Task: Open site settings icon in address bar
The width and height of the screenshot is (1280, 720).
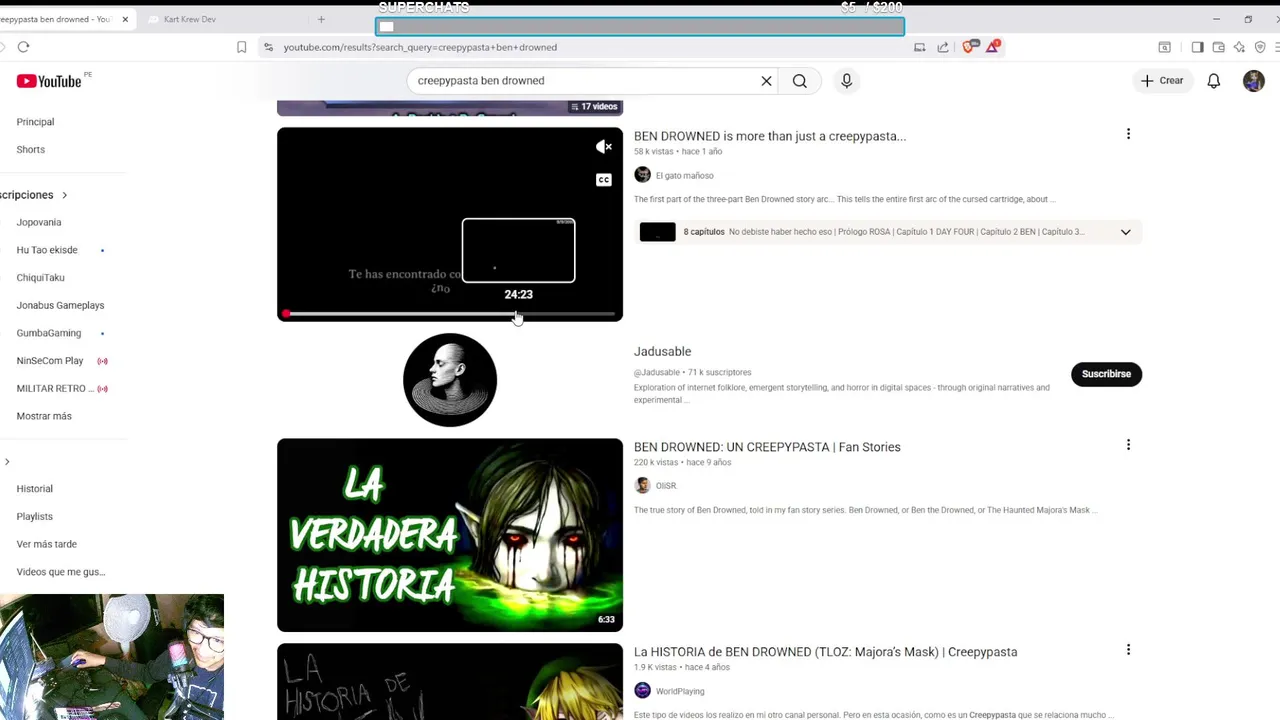Action: [x=268, y=47]
